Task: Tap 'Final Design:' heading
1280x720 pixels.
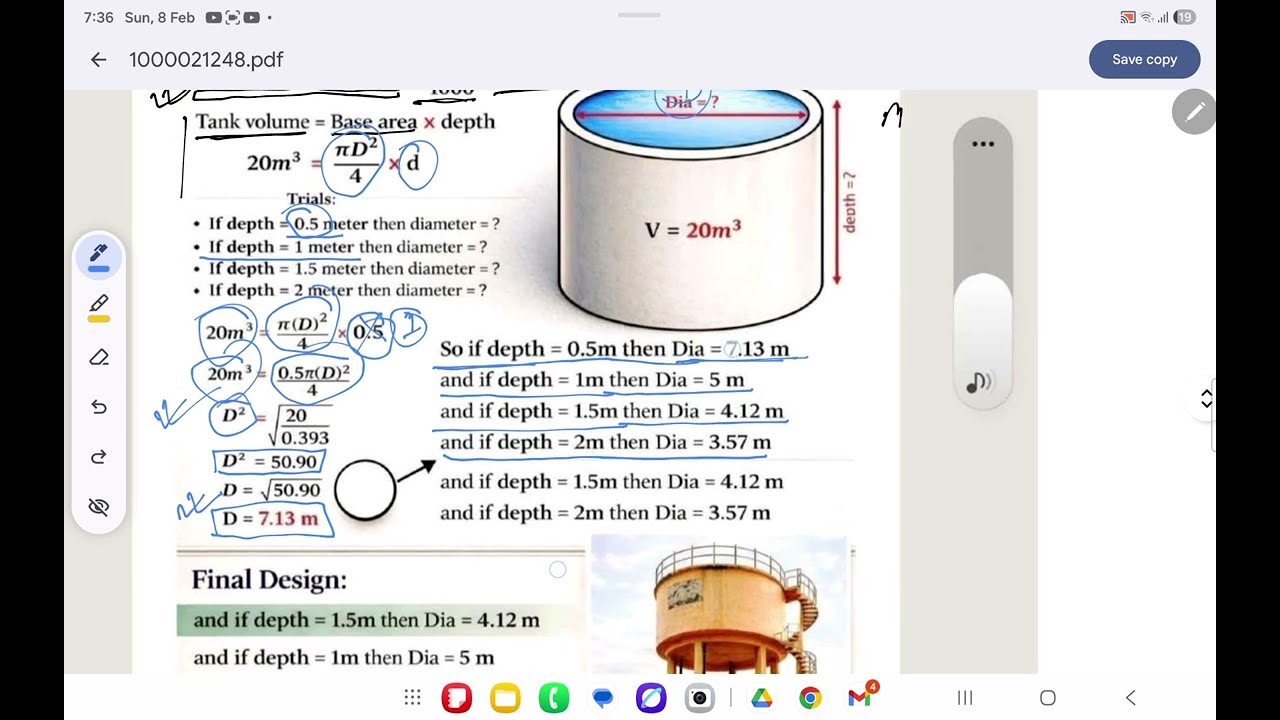Action: [x=269, y=580]
